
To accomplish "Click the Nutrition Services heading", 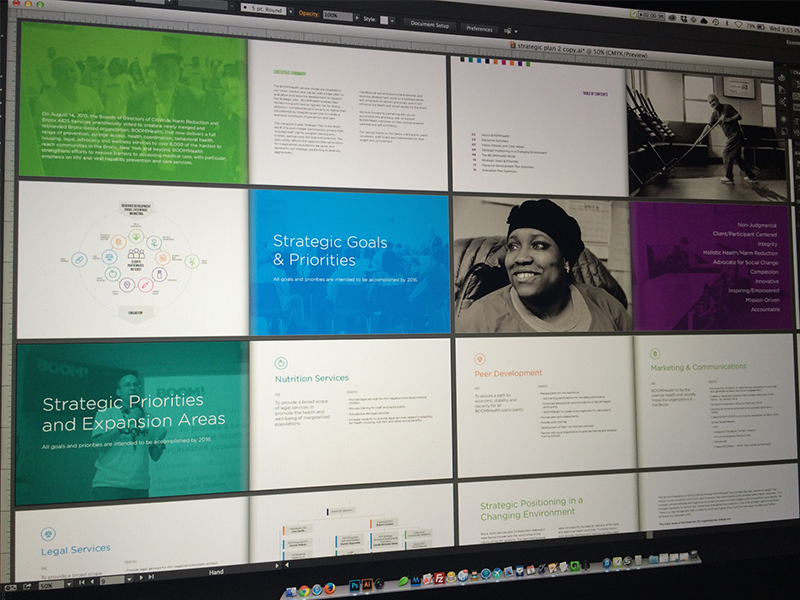I will 312,378.
